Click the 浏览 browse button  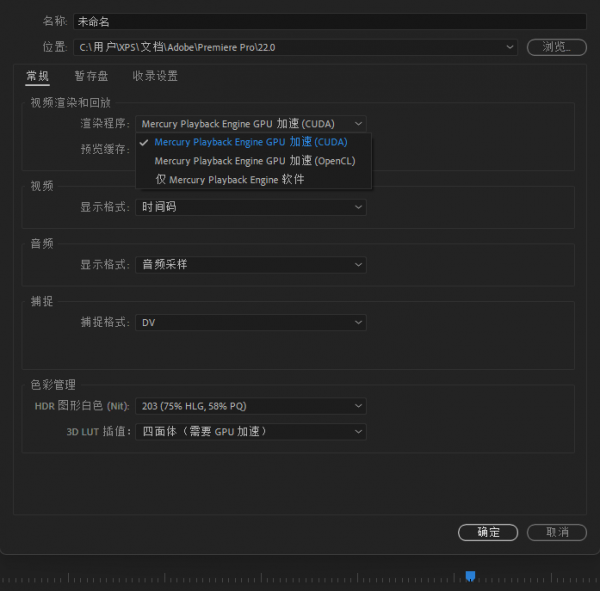click(x=557, y=47)
